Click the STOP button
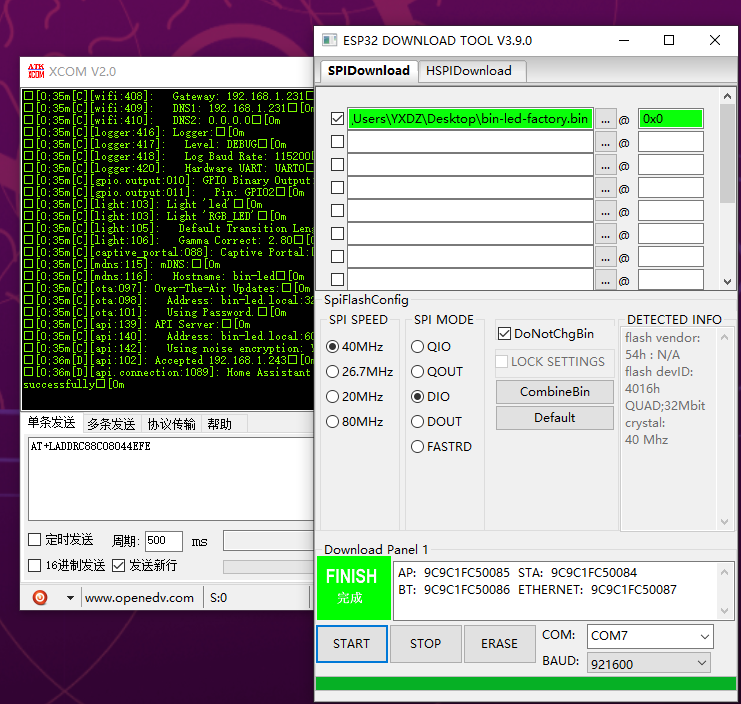This screenshot has height=704, width=741. point(426,644)
